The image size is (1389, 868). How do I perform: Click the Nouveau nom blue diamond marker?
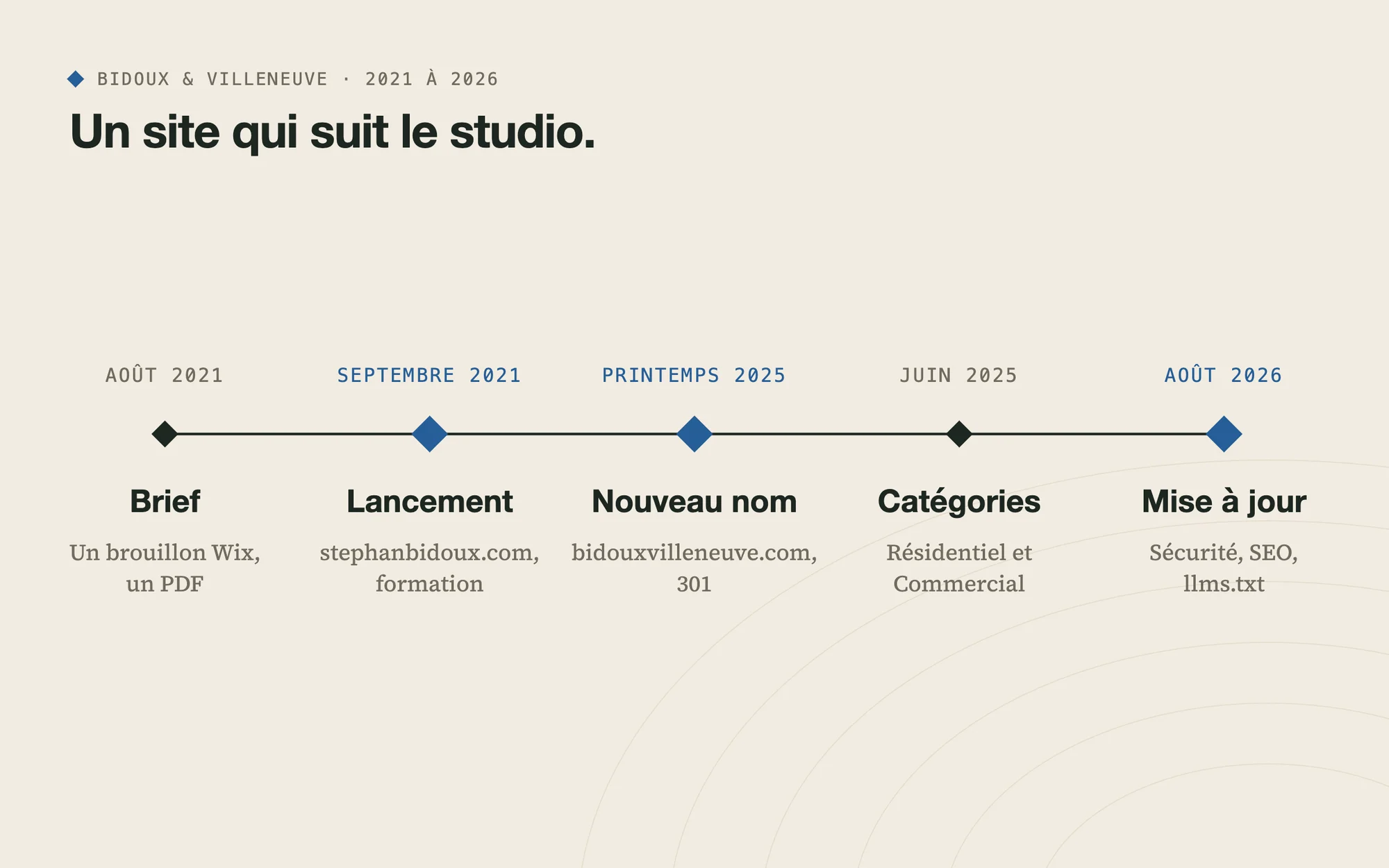(x=694, y=434)
